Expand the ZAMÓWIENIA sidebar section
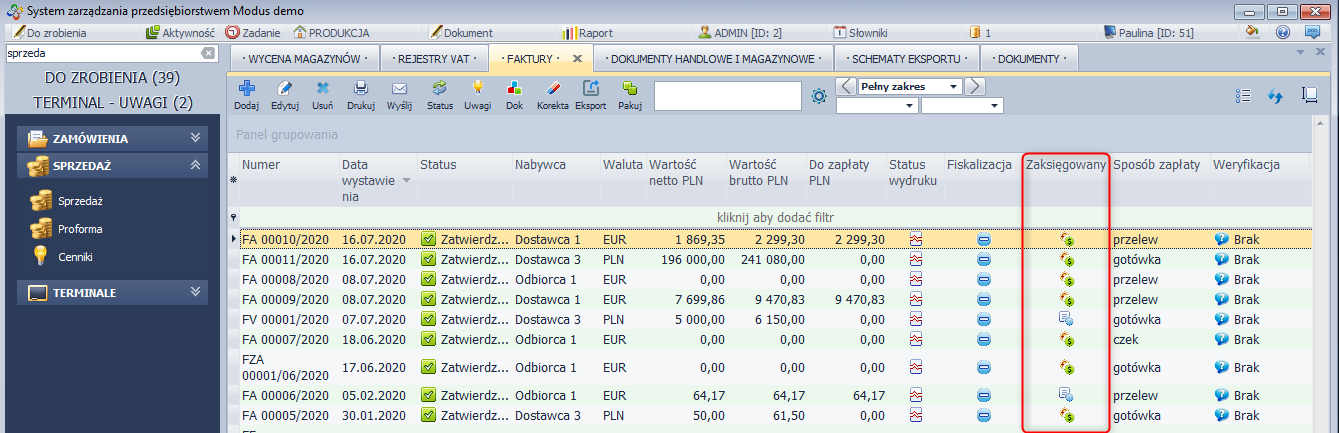Viewport: 1339px width, 433px height. [x=195, y=139]
